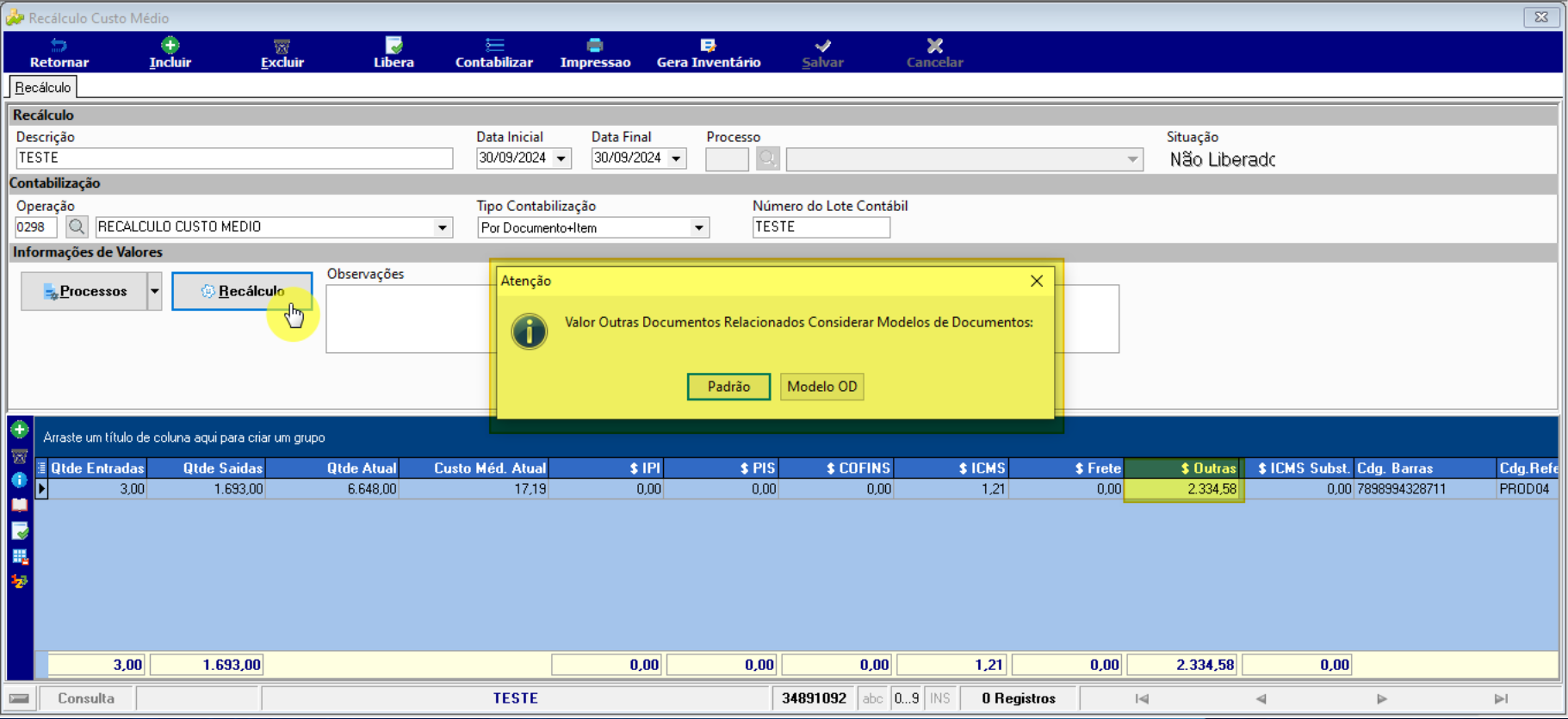Viewport: 1568px width, 719px height.
Task: Click the $ PIS column header
Action: point(722,468)
